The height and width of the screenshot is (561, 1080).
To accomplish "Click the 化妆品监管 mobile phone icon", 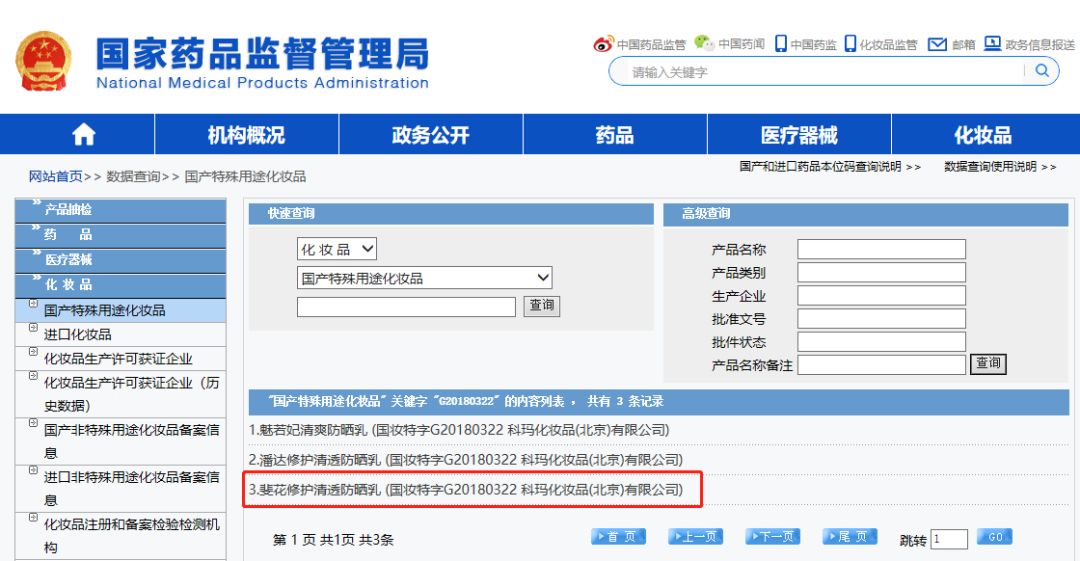I will pyautogui.click(x=850, y=44).
